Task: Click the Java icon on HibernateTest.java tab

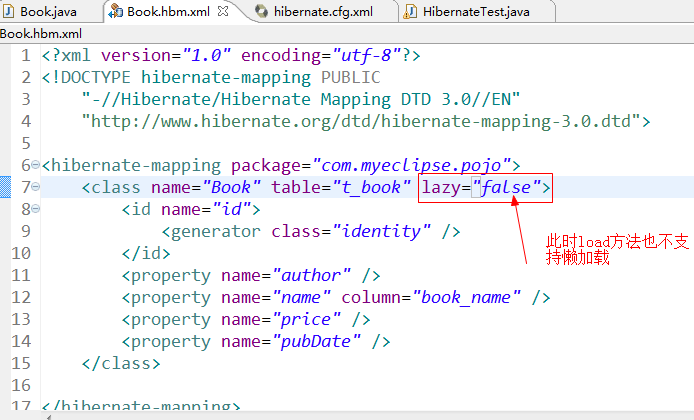Action: tap(410, 12)
